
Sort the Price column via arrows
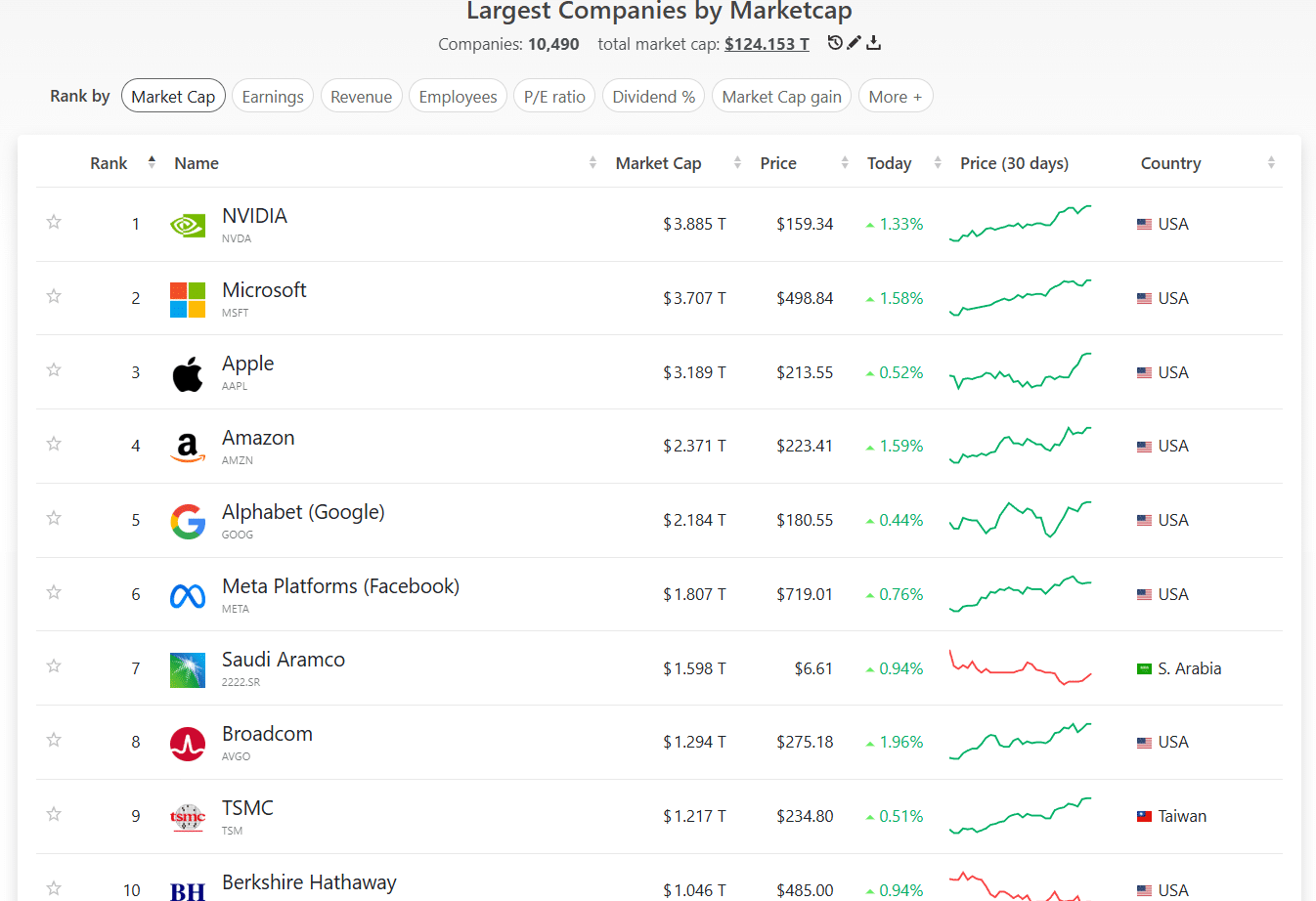tap(845, 163)
